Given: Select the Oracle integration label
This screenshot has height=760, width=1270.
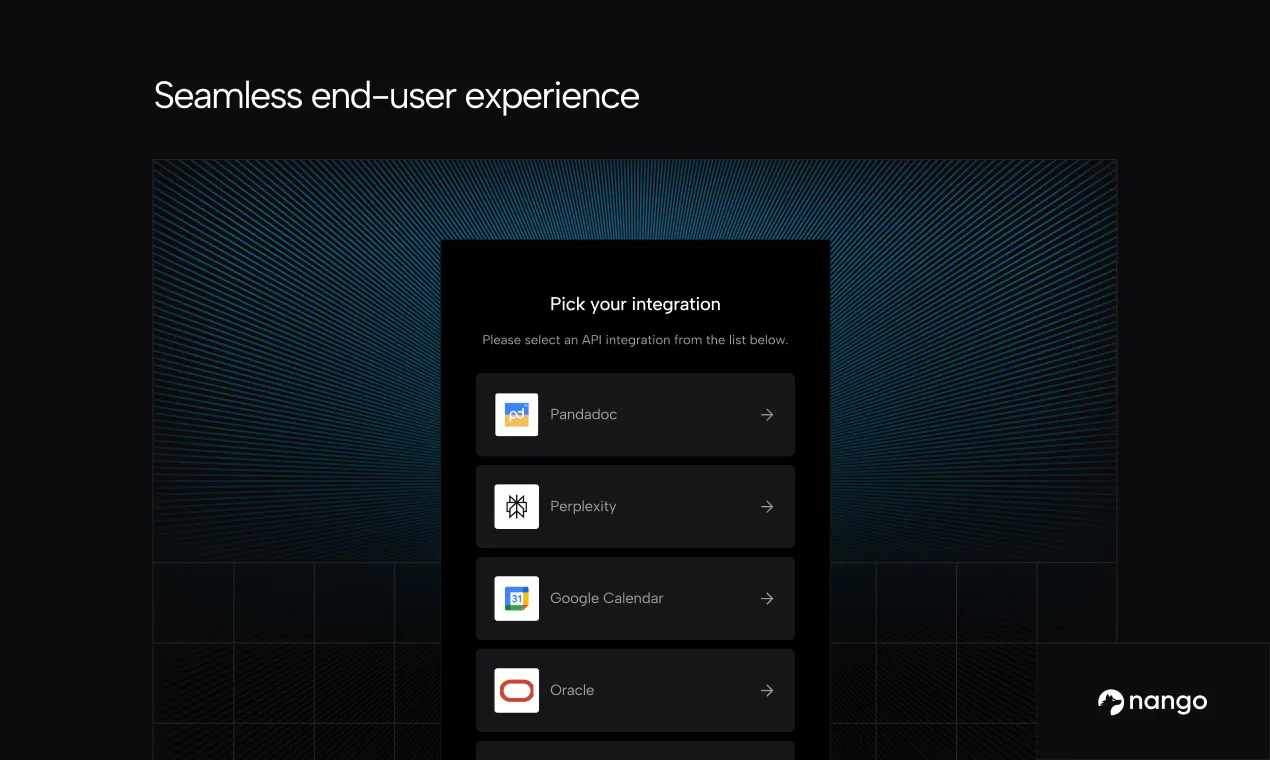Looking at the screenshot, I should (572, 690).
